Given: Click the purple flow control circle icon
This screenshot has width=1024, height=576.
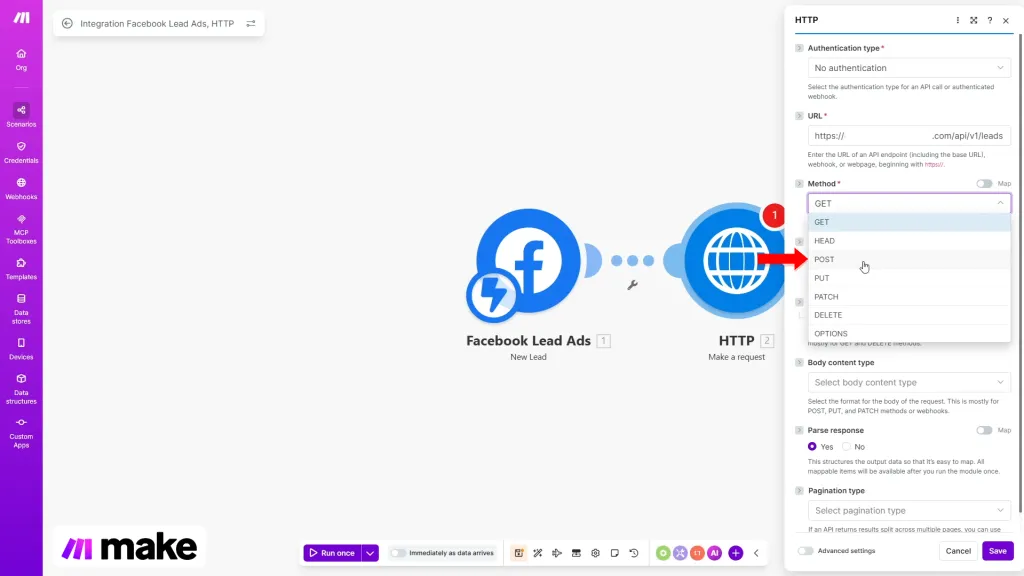Looking at the screenshot, I should (x=680, y=553).
